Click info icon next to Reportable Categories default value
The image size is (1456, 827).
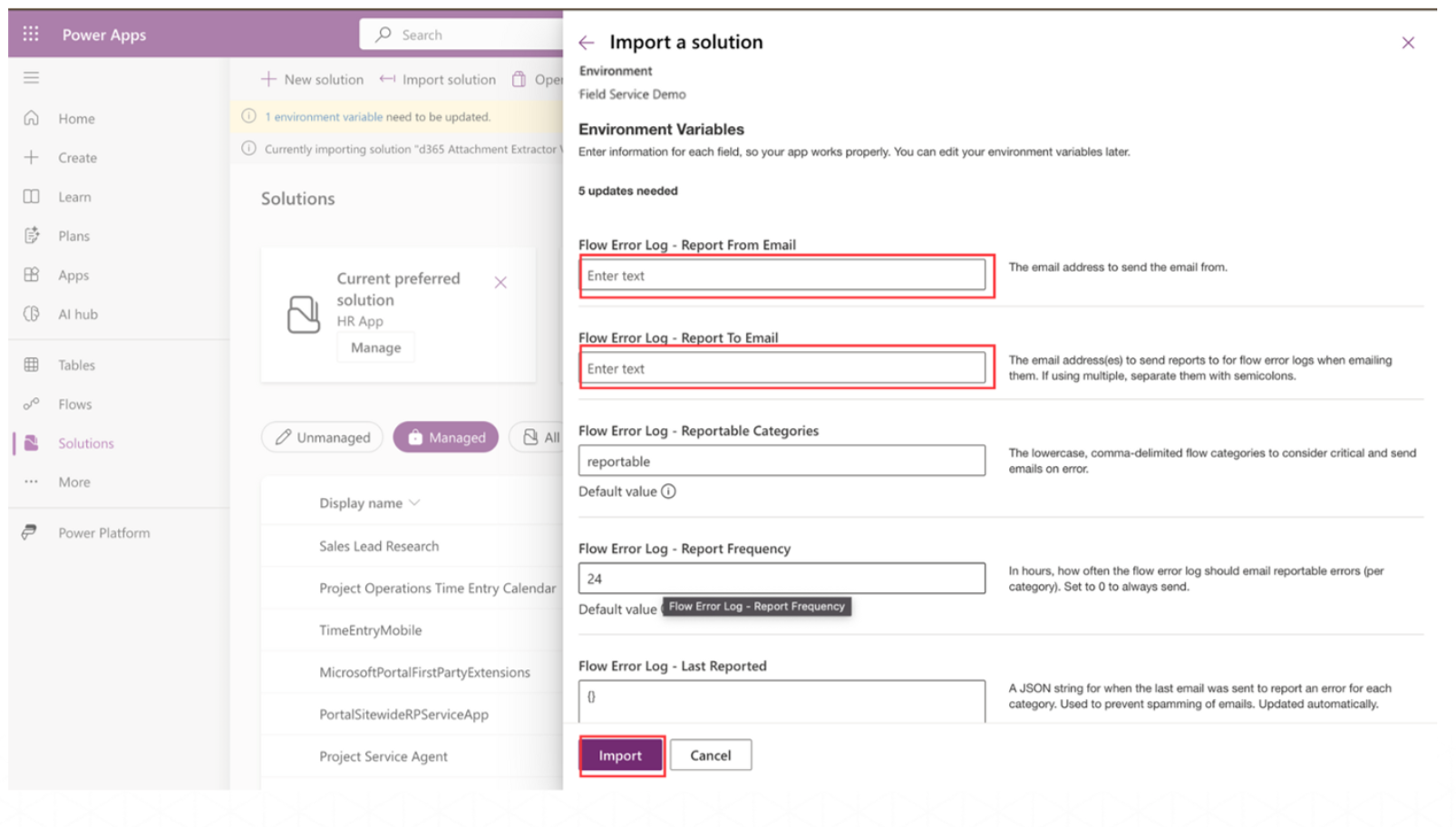(x=668, y=491)
